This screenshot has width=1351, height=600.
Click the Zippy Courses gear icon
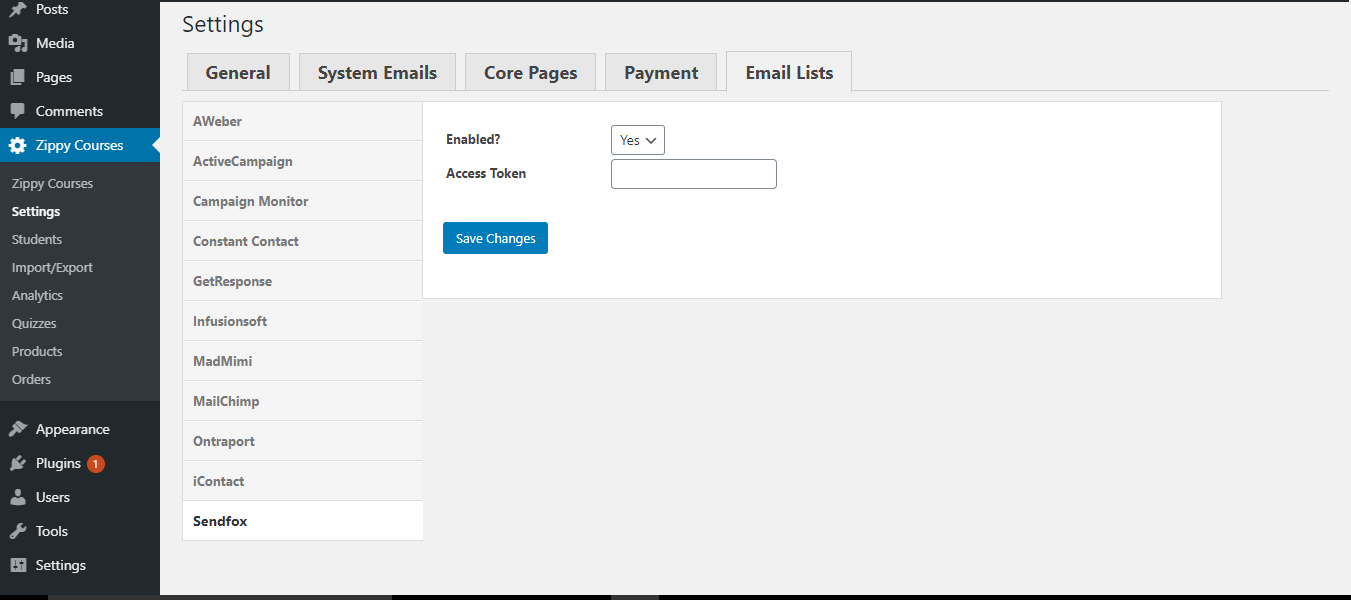pos(18,145)
